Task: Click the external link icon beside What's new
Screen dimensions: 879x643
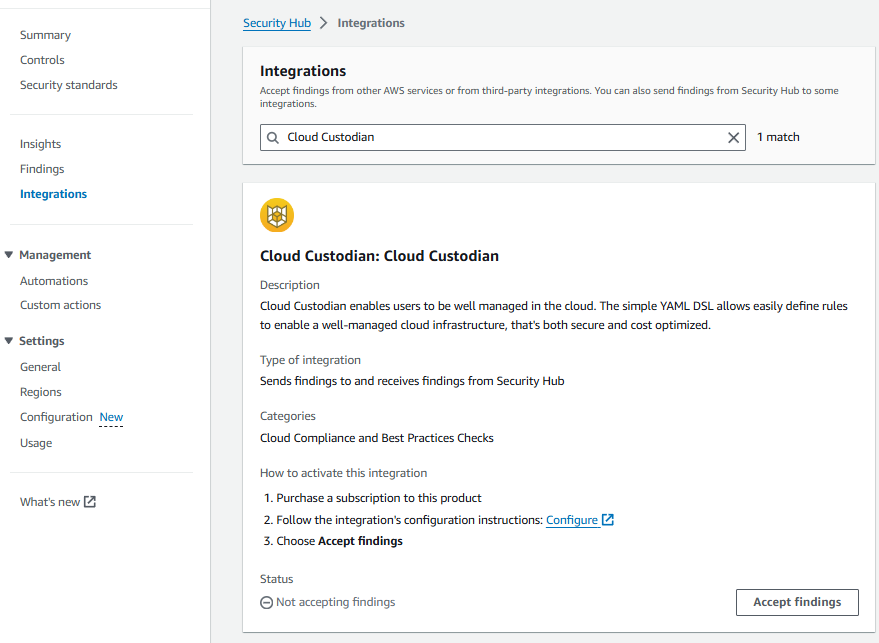Action: click(x=90, y=502)
